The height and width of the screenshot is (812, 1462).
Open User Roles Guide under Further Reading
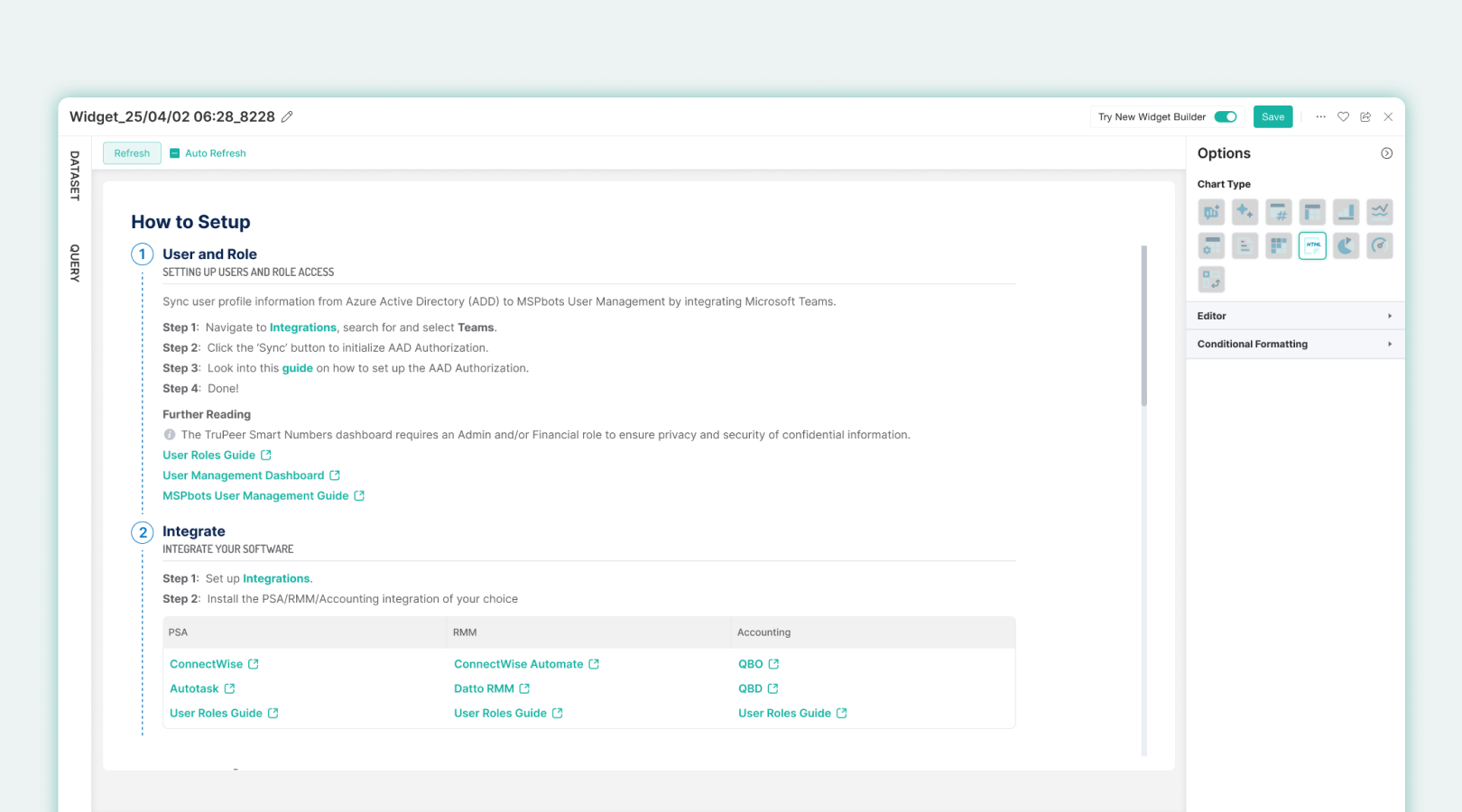pyautogui.click(x=208, y=455)
